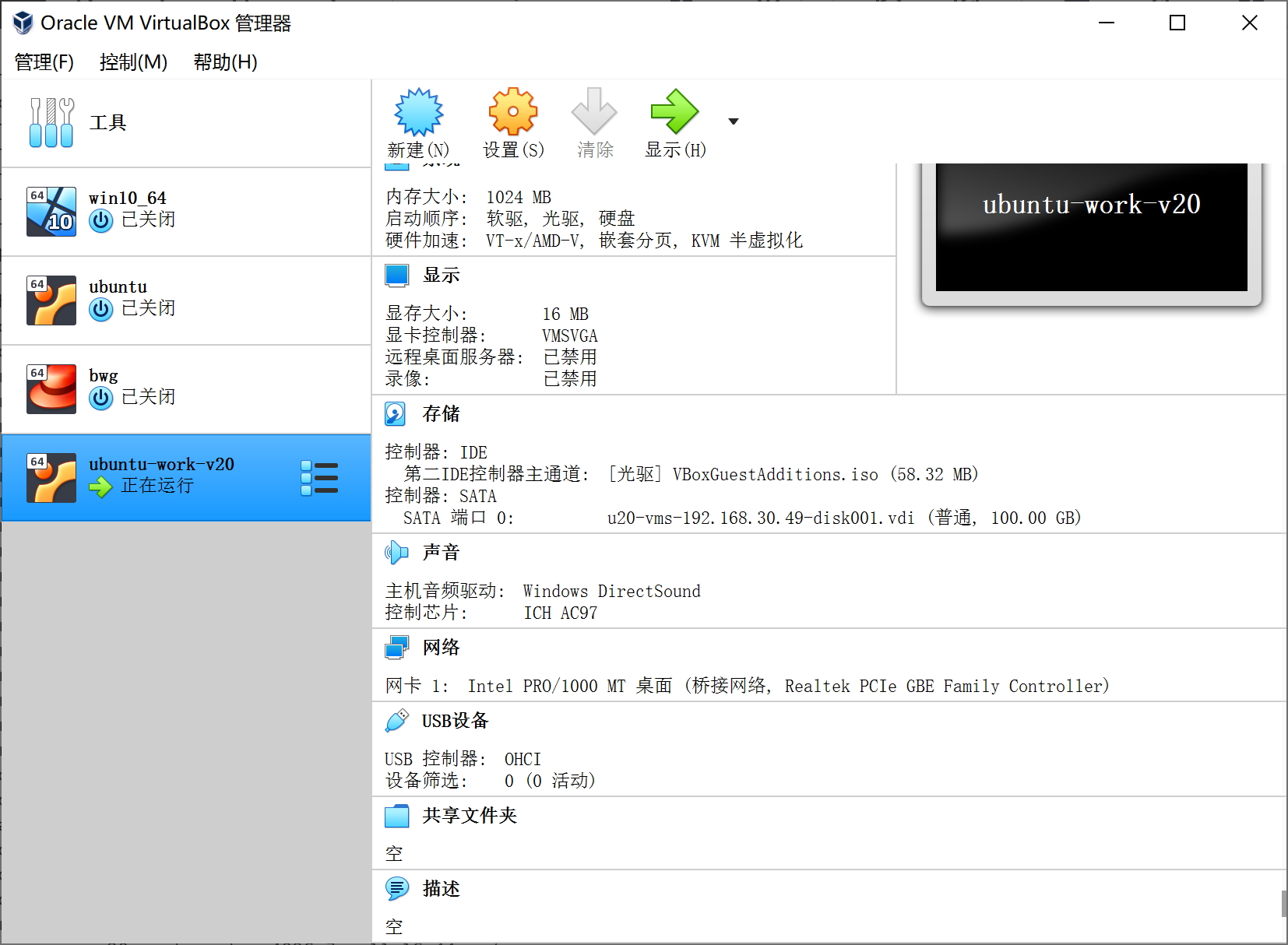Click the 共享文件夹 shared folders icon

[x=397, y=816]
